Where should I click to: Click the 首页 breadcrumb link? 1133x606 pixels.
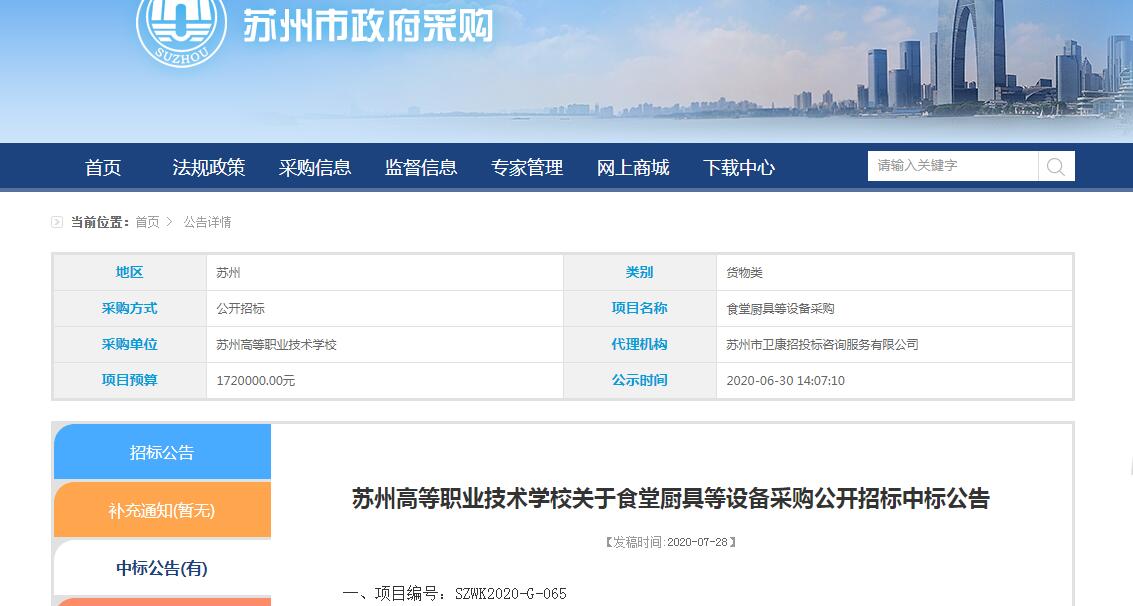tap(147, 222)
